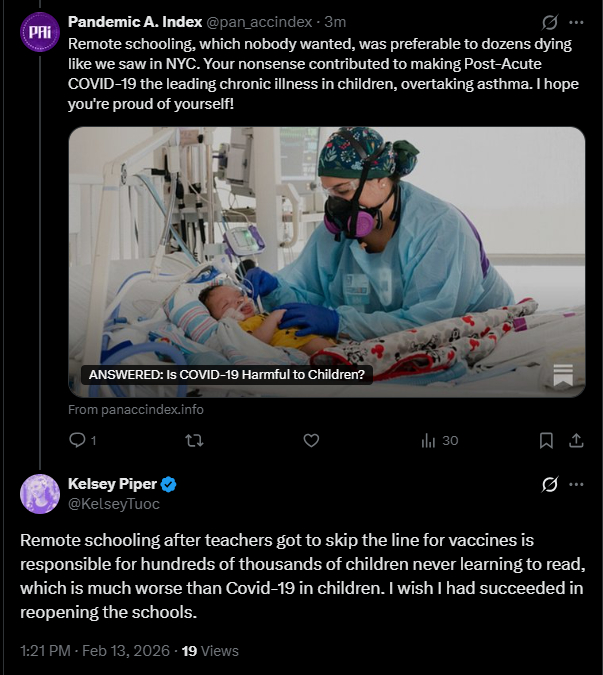Open the hospital photo link card
The height and width of the screenshot is (675, 603).
click(x=327, y=260)
